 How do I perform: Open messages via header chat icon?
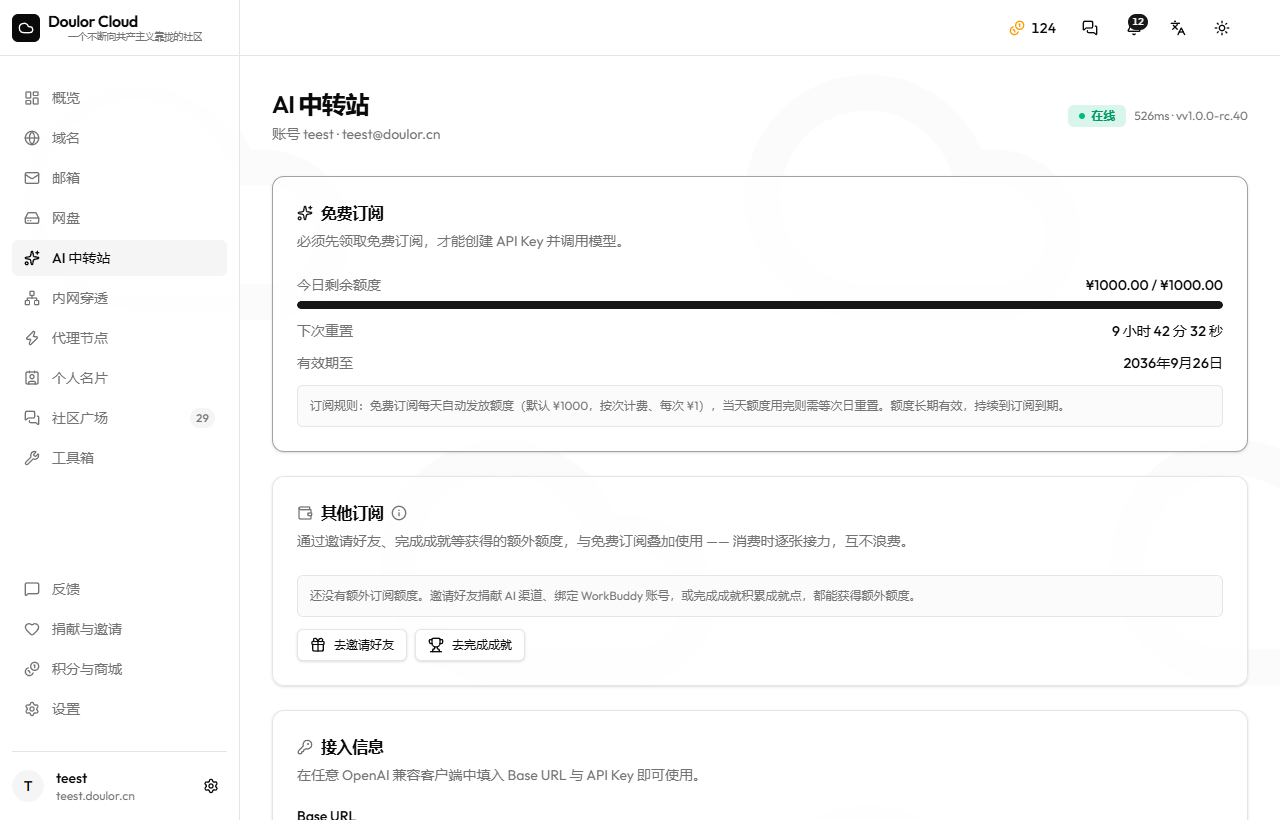[x=1090, y=28]
